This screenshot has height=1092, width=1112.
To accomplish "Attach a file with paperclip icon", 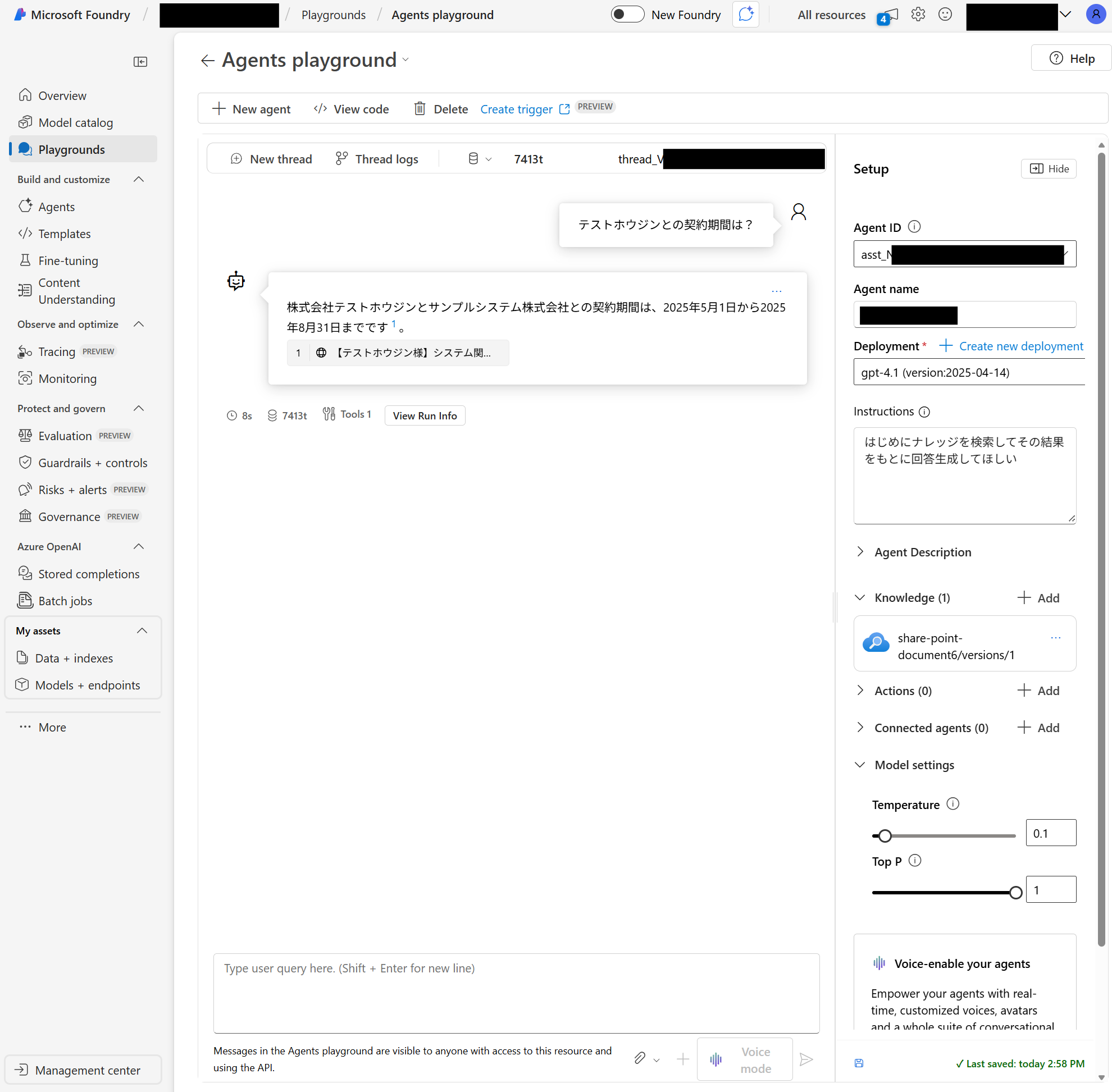I will click(640, 1059).
